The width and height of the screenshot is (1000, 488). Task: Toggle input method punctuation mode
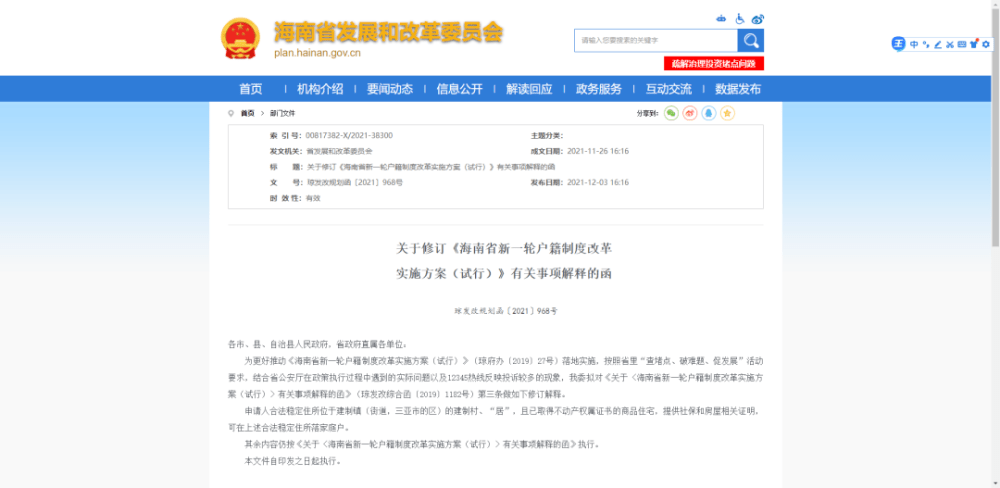(x=926, y=44)
